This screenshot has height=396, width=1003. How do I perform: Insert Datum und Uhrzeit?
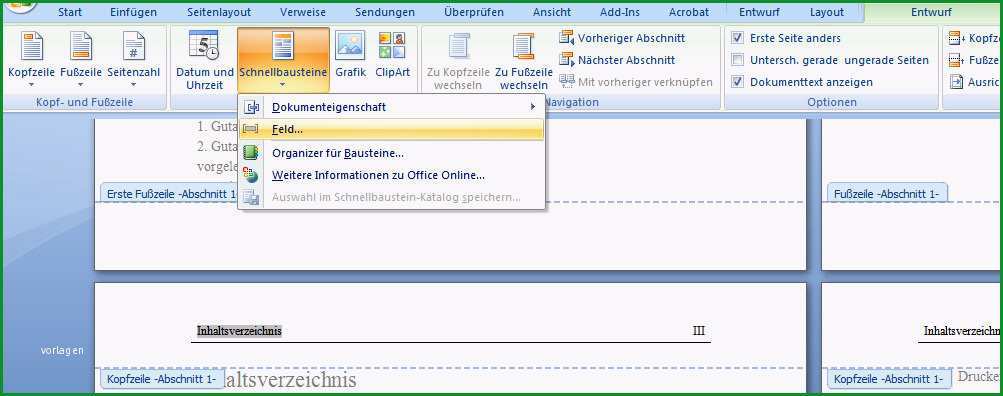coord(205,61)
